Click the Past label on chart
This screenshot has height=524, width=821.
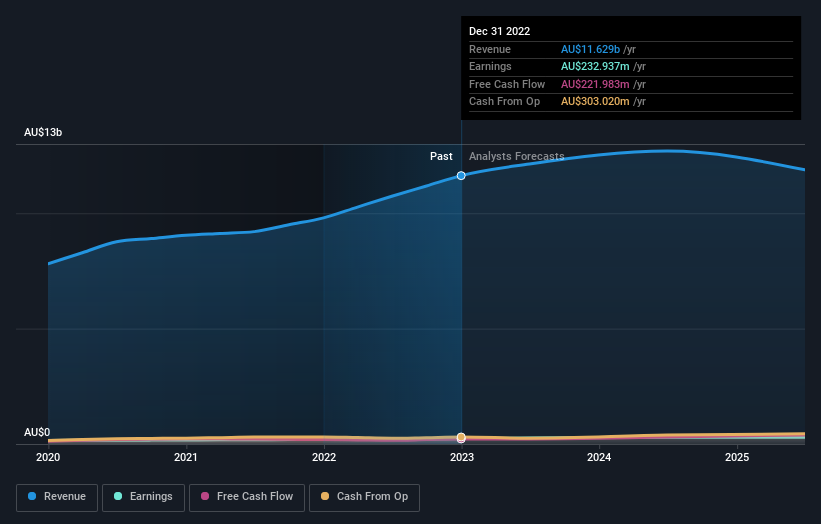point(441,156)
